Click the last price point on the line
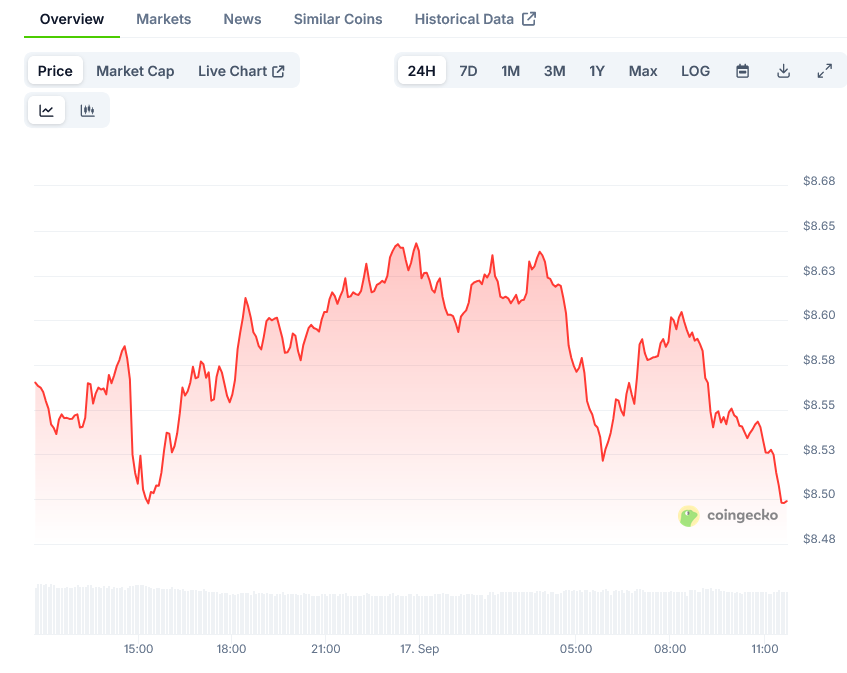 click(x=786, y=501)
